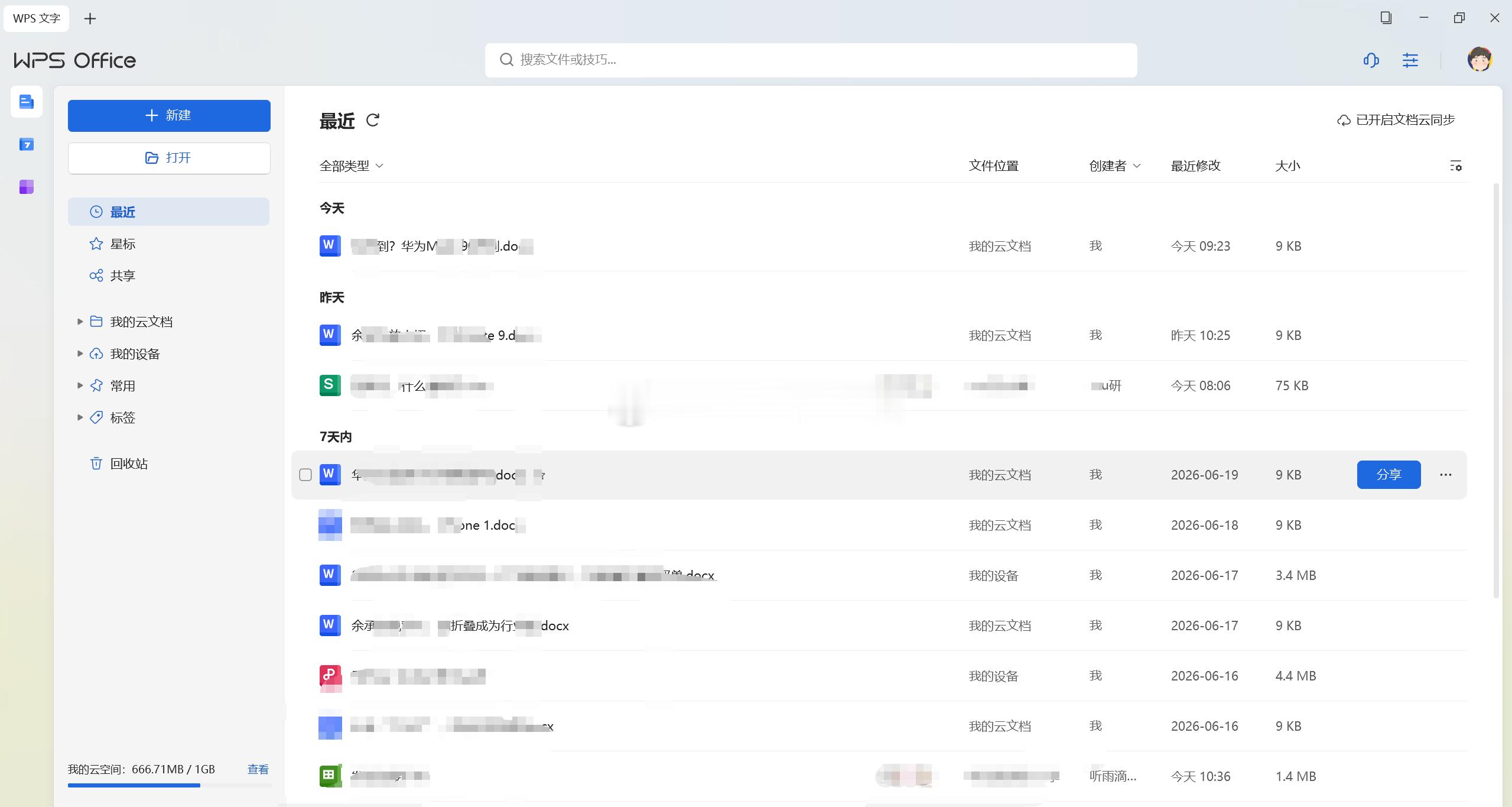This screenshot has width=1512, height=807.
Task: Click 已开启文档云同步 status text
Action: [x=1405, y=120]
